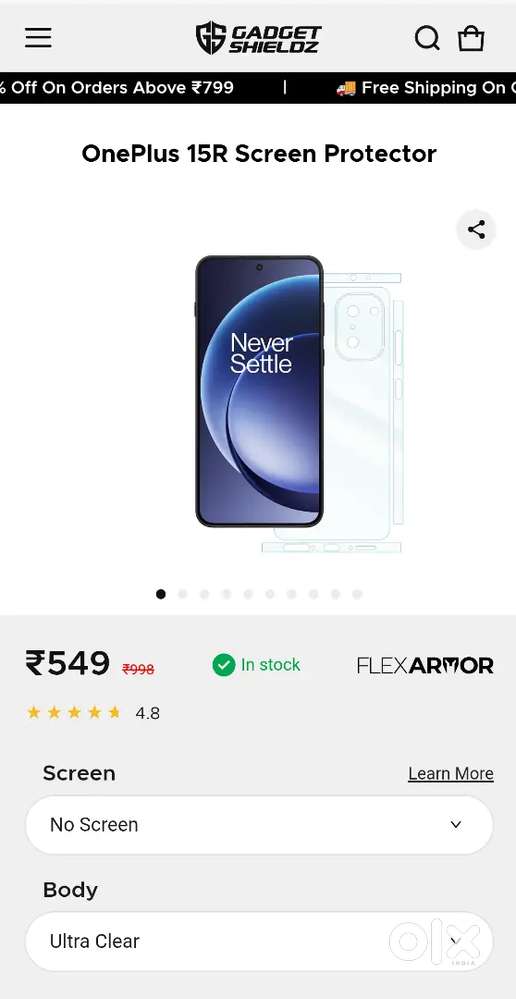Click the FlexArmor brand logo
516x999 pixels.
click(x=425, y=666)
